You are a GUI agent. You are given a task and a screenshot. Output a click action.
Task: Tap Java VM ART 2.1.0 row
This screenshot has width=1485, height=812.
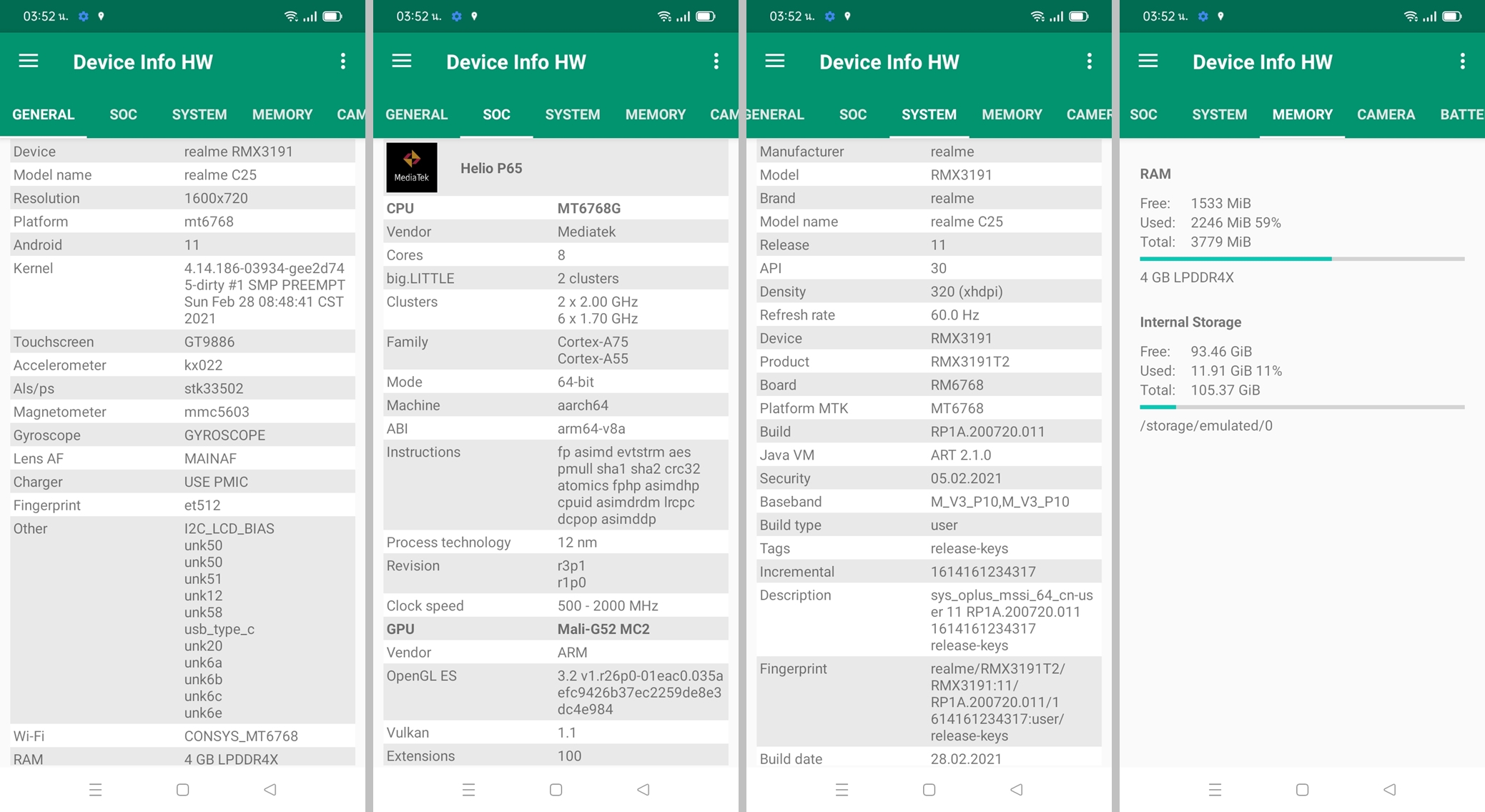pyautogui.click(x=929, y=455)
